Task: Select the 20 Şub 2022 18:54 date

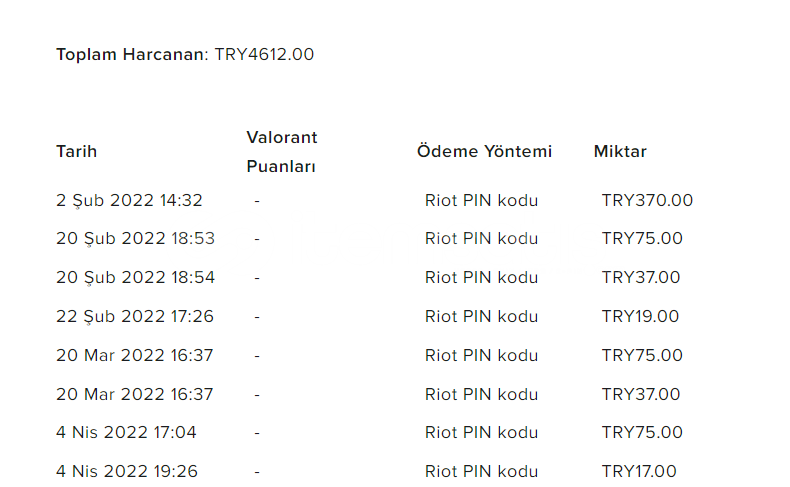Action: pyautogui.click(x=136, y=277)
